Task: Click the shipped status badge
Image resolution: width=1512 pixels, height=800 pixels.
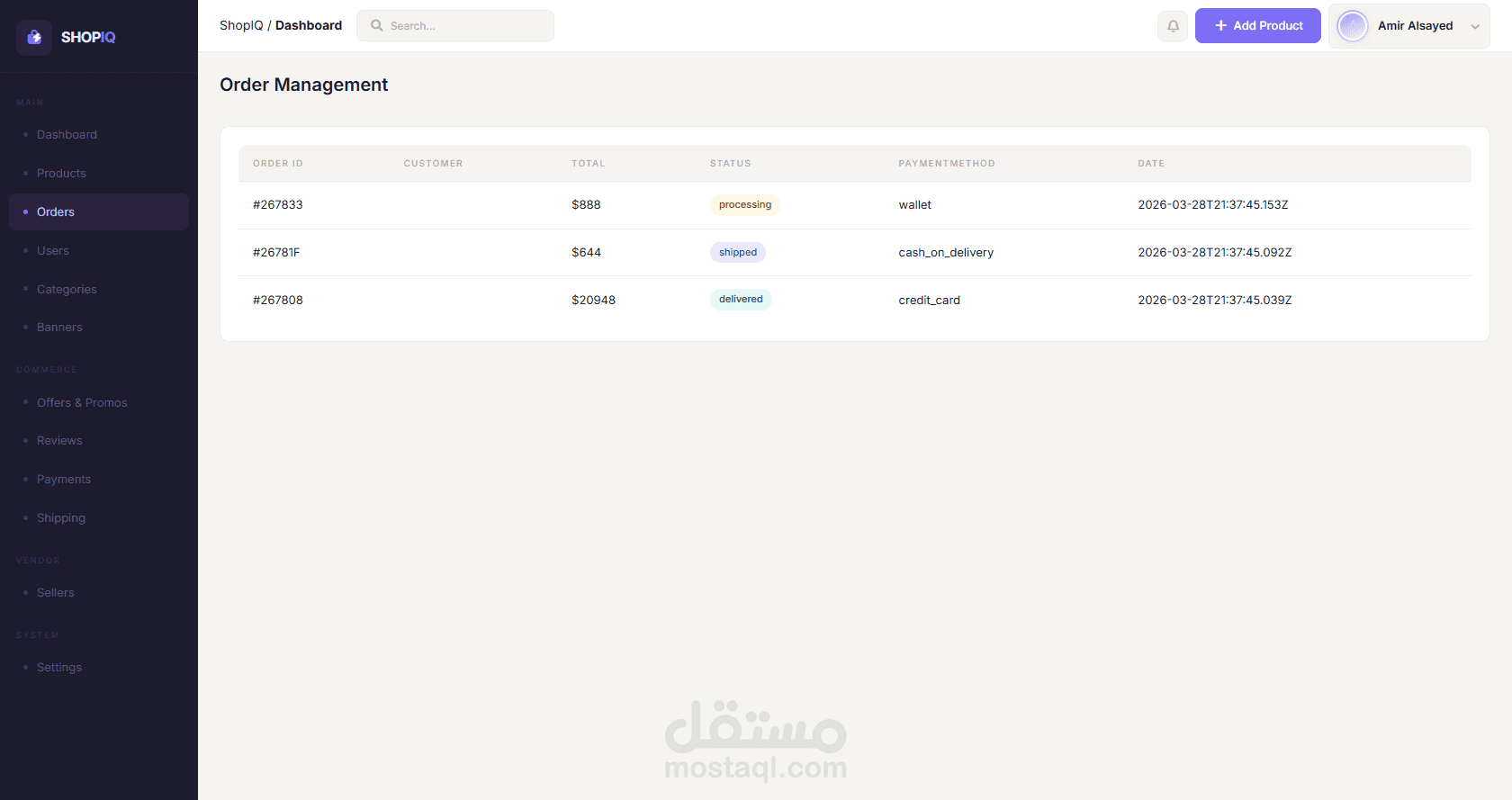Action: 738,253
